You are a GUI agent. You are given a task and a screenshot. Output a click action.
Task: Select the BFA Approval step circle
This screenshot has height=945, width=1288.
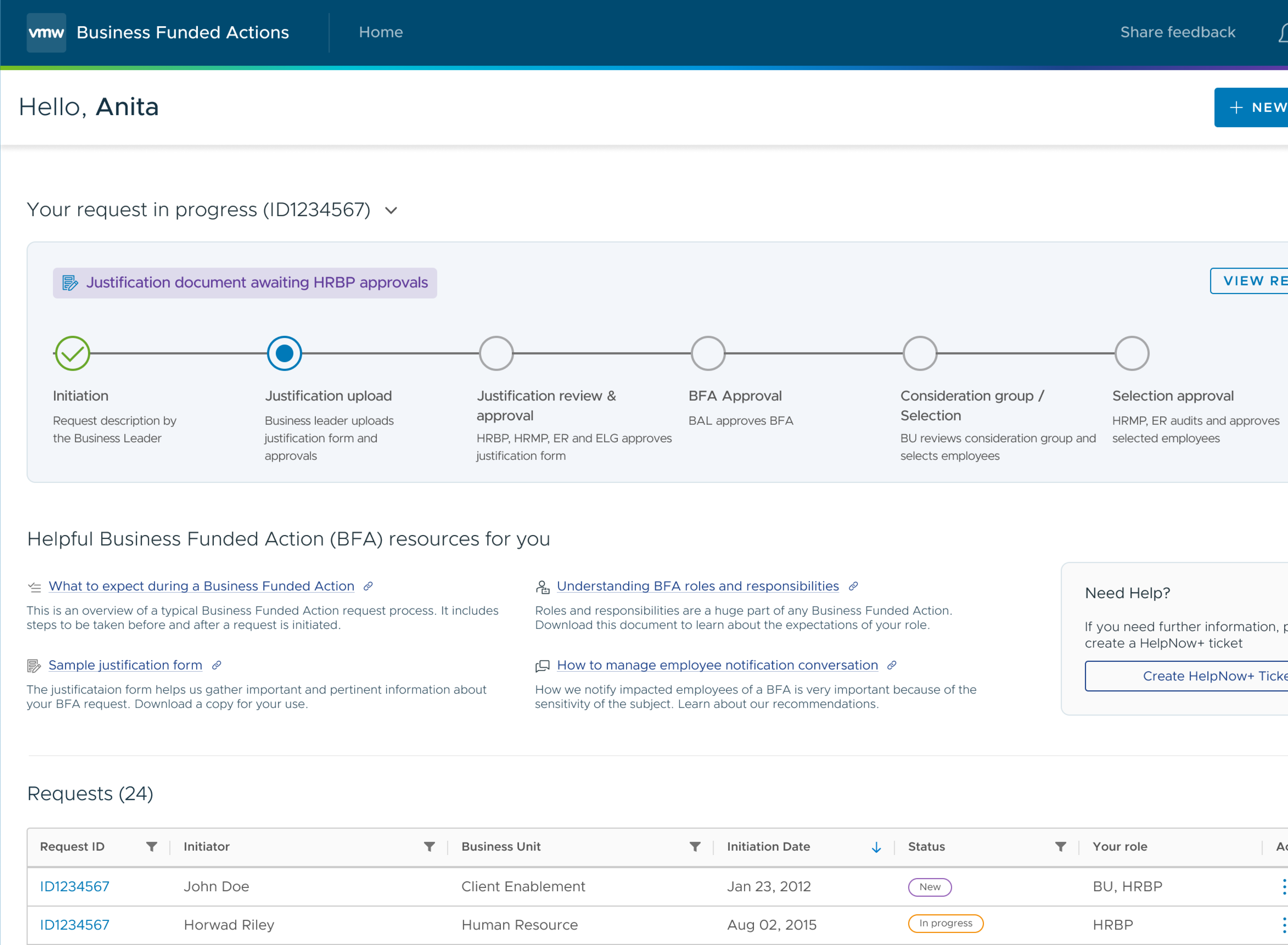coord(708,353)
